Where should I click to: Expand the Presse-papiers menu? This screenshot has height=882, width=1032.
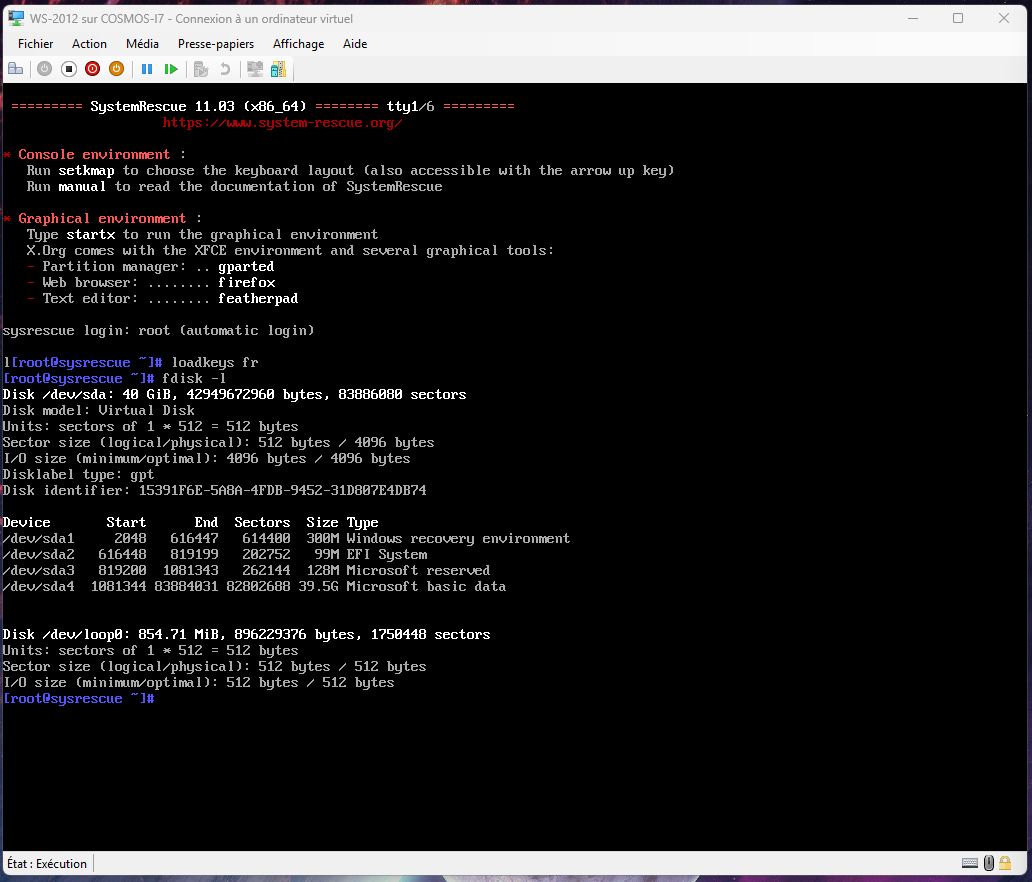216,44
